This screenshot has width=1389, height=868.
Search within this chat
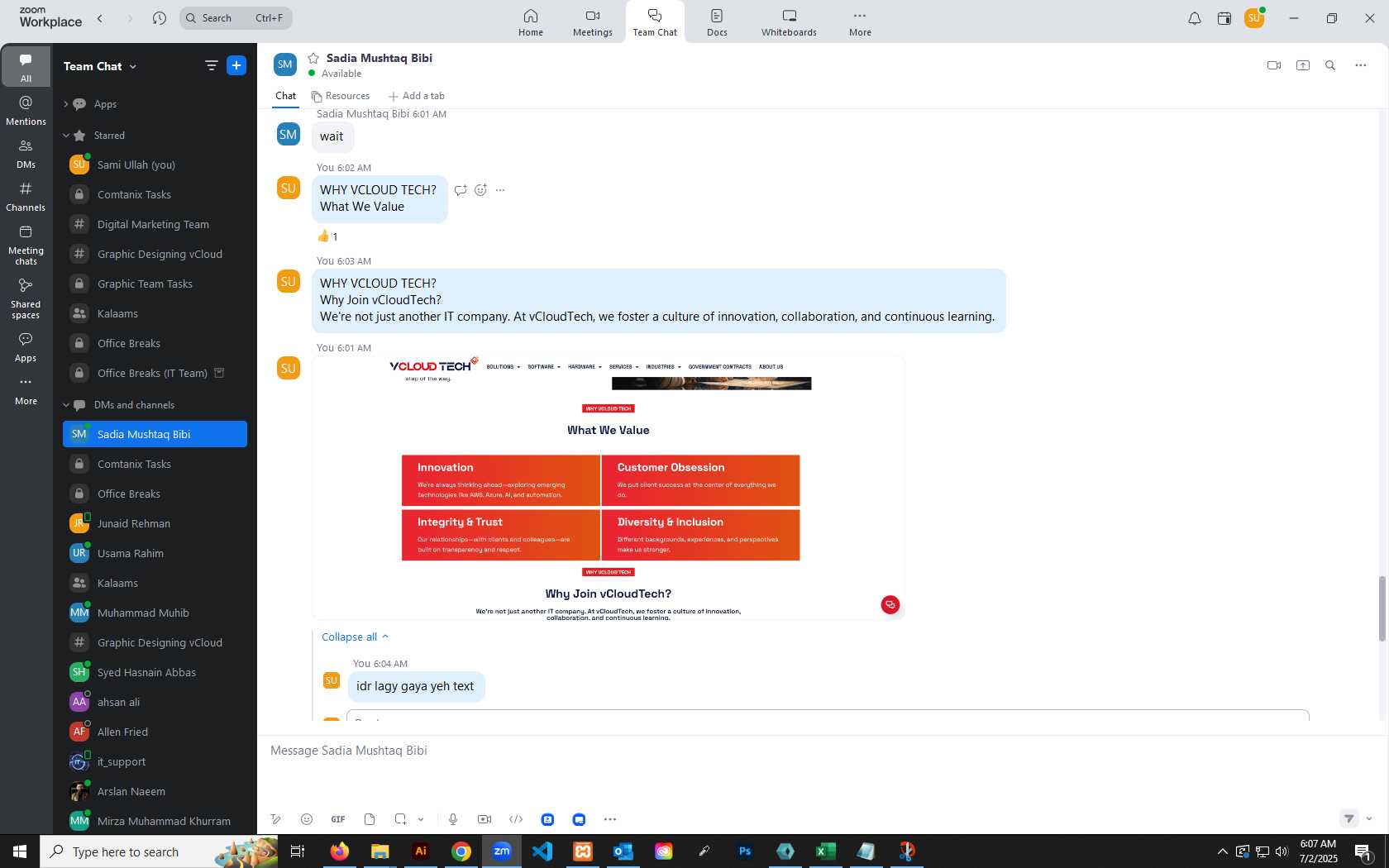[1330, 65]
